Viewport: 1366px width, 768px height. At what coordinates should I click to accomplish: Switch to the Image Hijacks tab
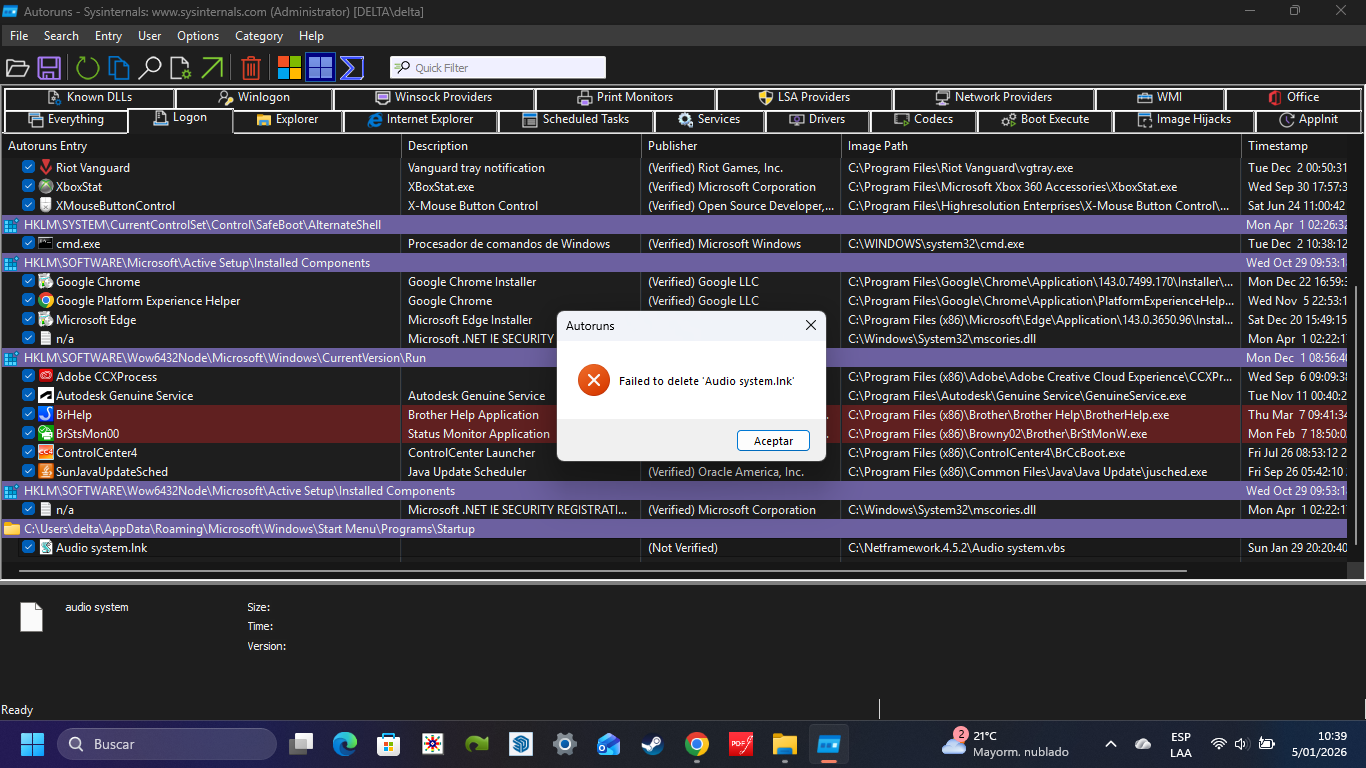(1184, 120)
